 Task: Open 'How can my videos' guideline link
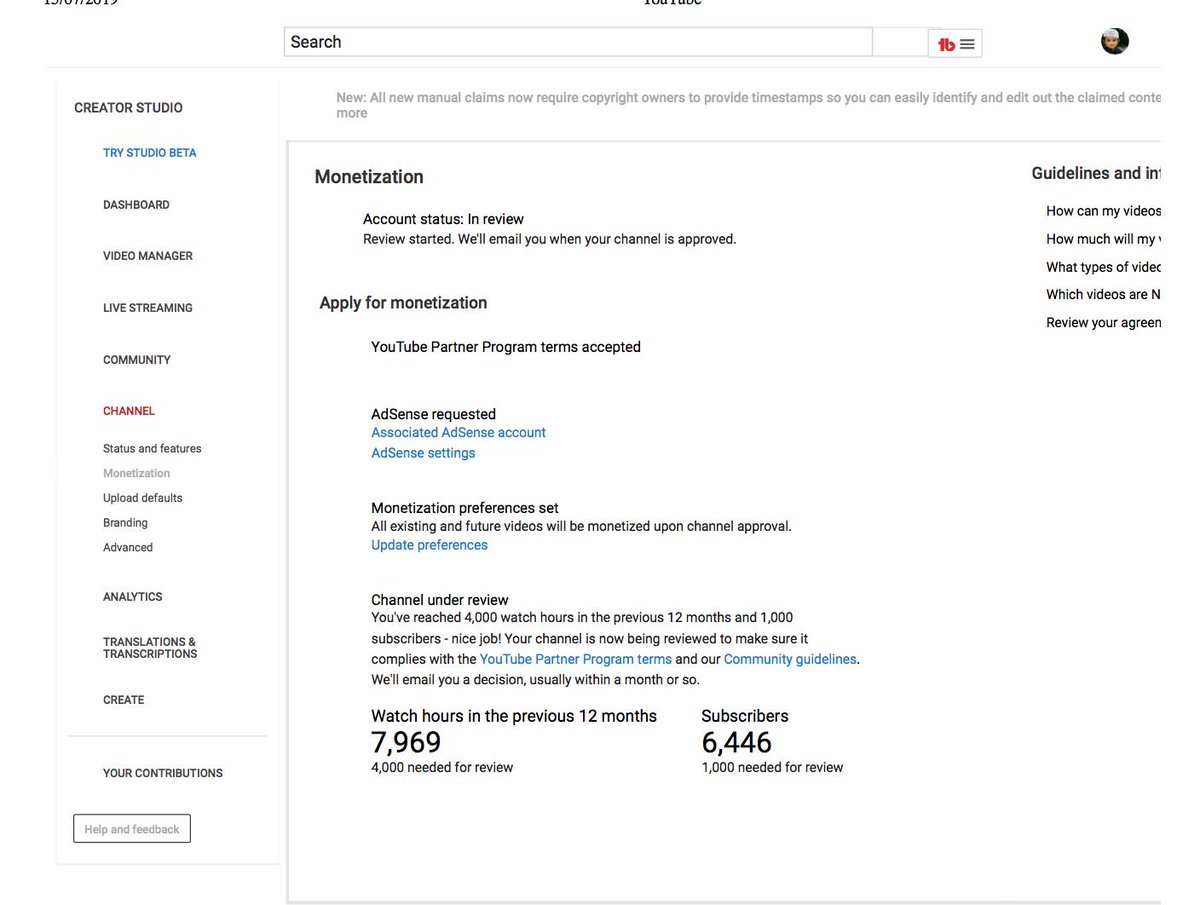(1104, 211)
